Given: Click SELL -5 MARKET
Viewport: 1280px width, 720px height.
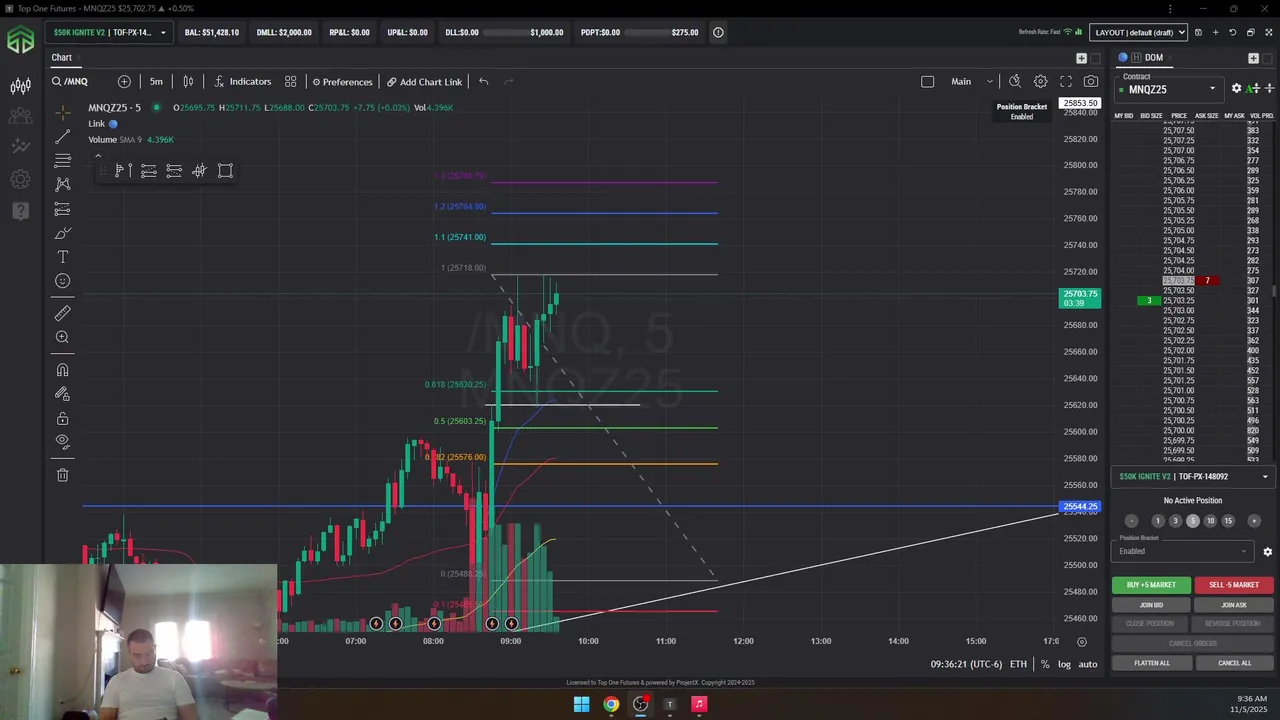Looking at the screenshot, I should pyautogui.click(x=1234, y=585).
